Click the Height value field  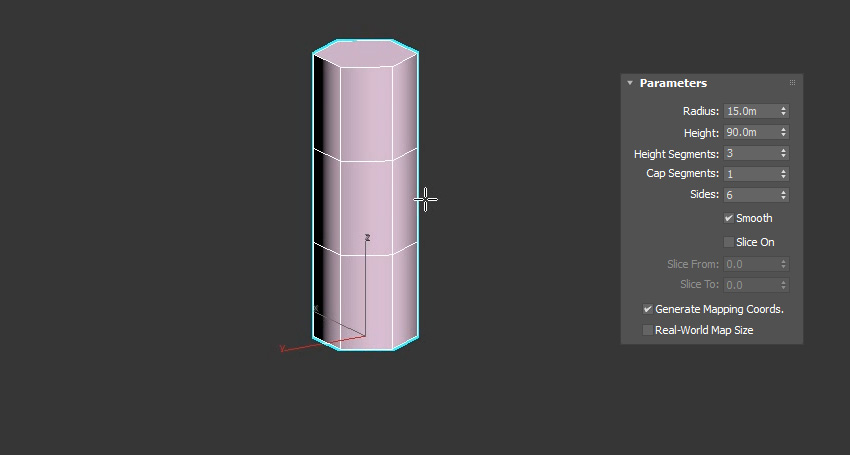click(750, 132)
